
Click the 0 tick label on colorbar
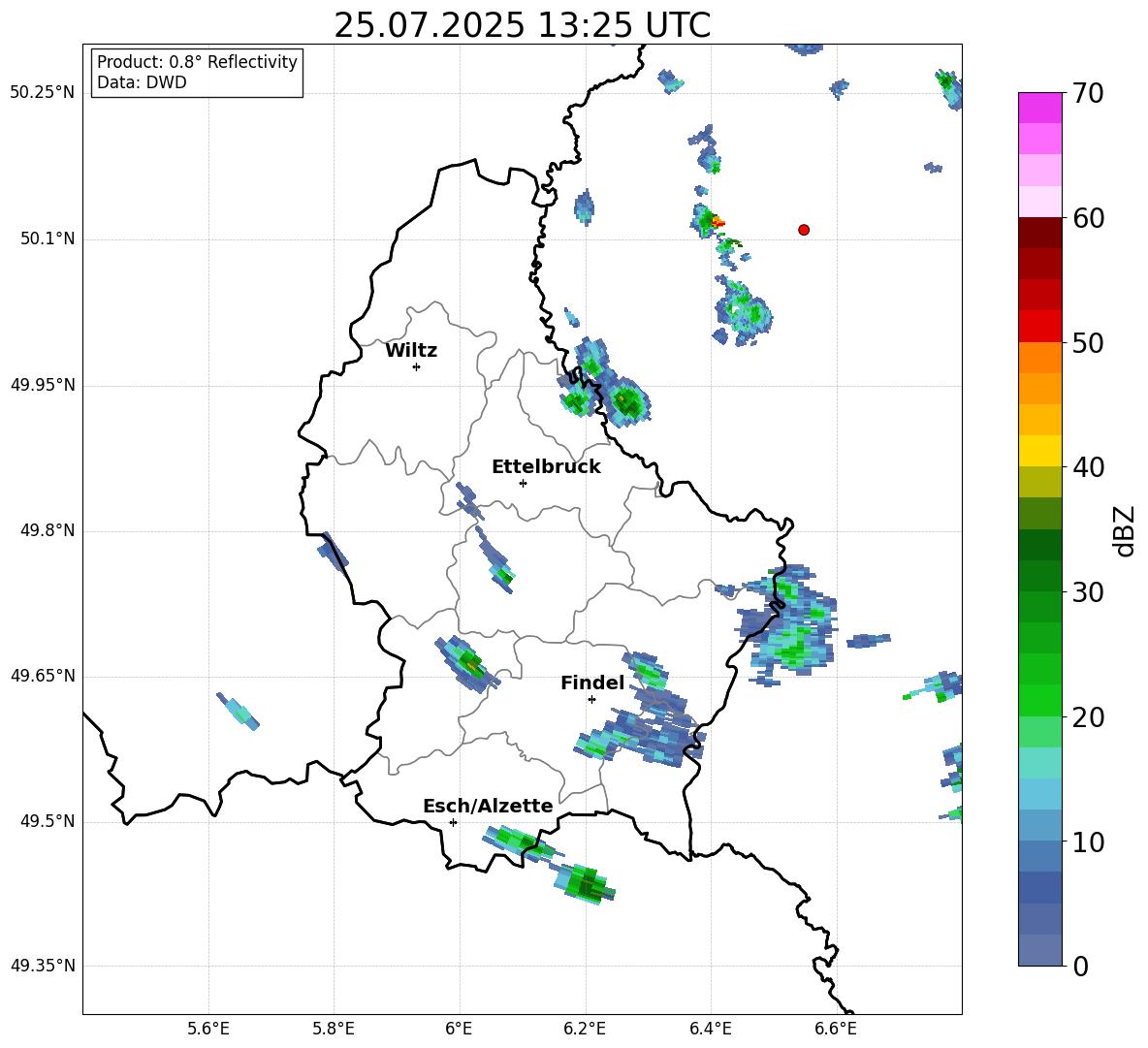tap(1081, 966)
